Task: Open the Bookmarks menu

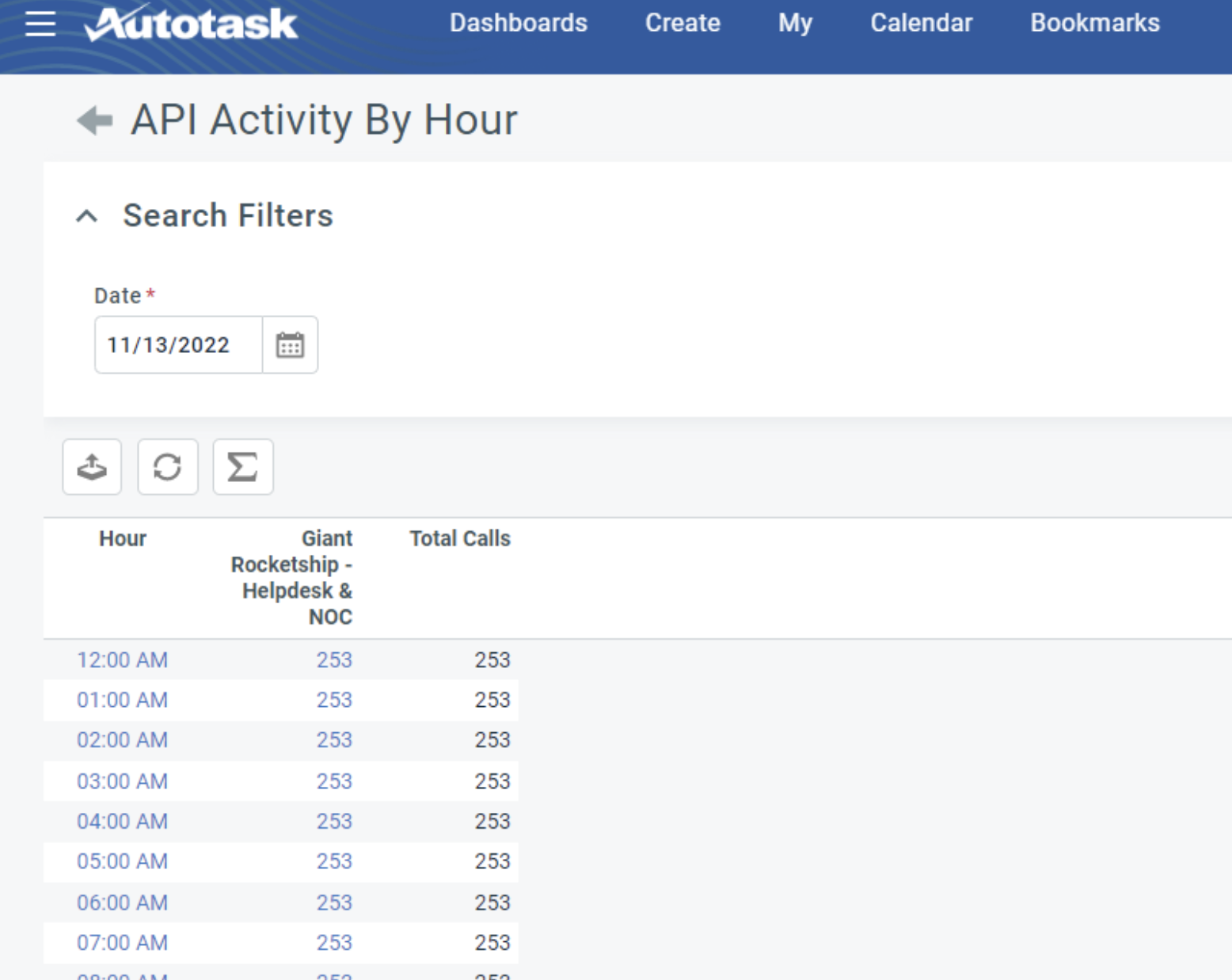Action: (1095, 23)
